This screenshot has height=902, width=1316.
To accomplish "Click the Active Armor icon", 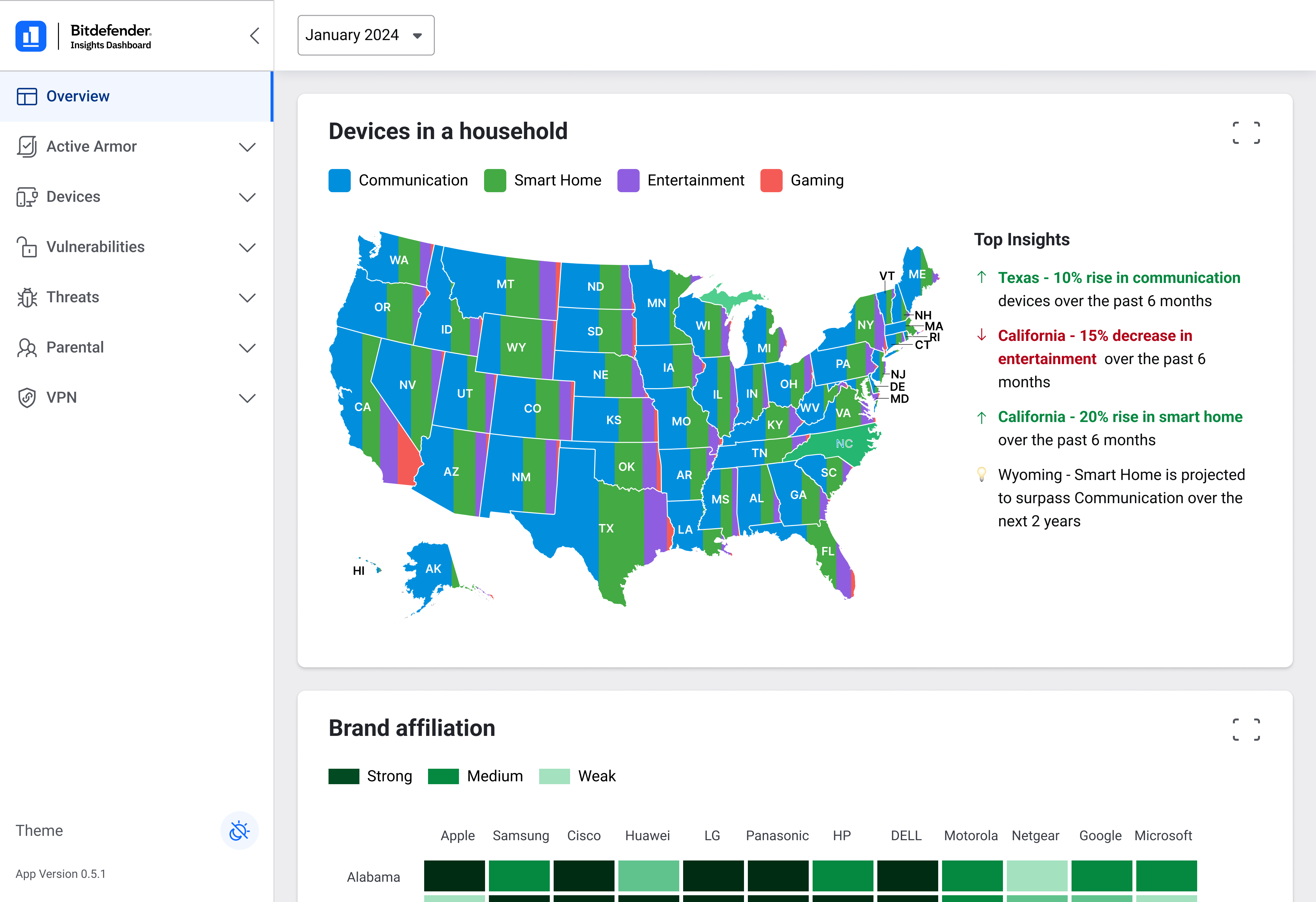I will (27, 146).
